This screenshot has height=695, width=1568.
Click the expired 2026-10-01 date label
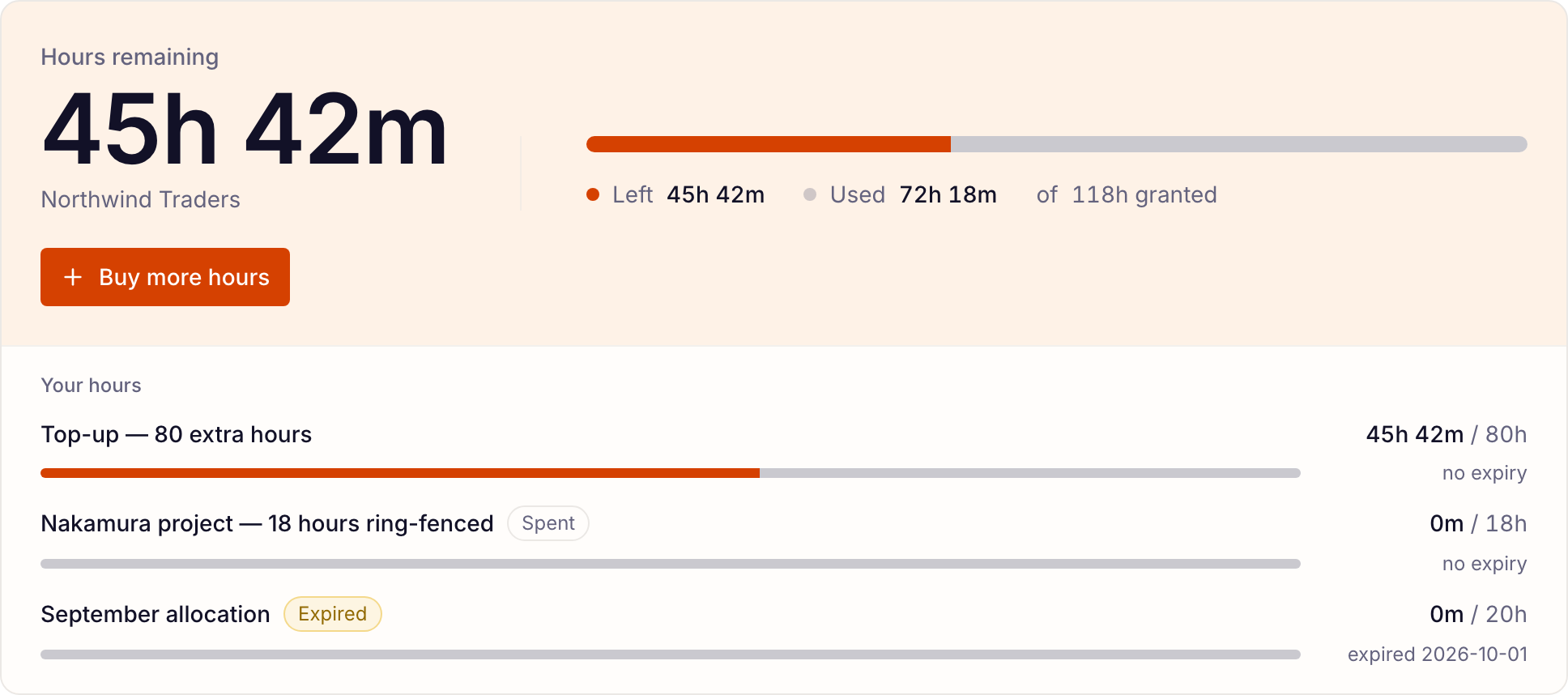[1438, 654]
